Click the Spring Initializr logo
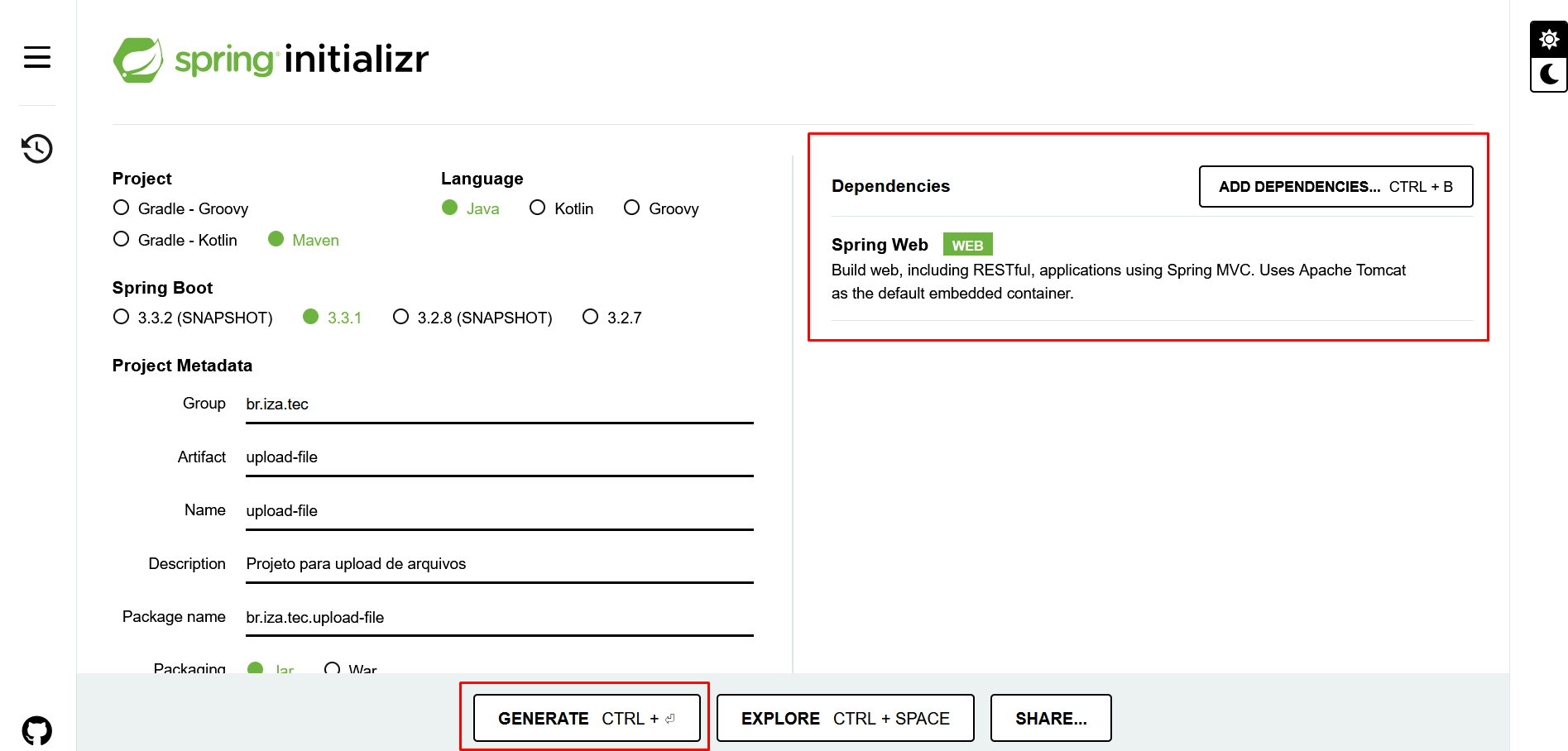Image resolution: width=1568 pixels, height=751 pixels. [271, 60]
